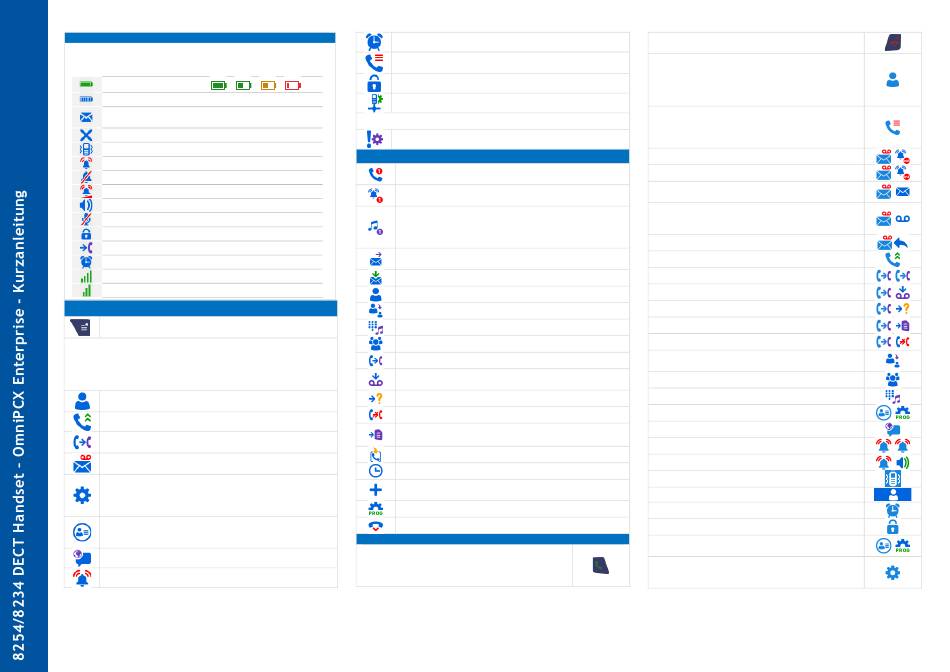This screenshot has height=672, width=950.
Task: Click the envelope with right arrow send icon
Action: [376, 259]
